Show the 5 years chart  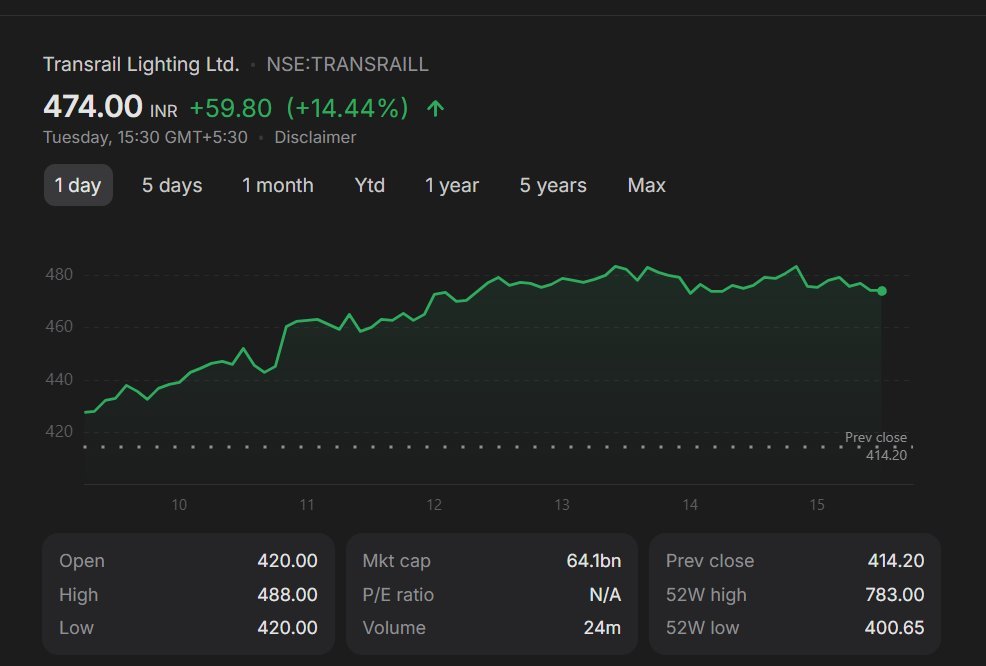[553, 185]
